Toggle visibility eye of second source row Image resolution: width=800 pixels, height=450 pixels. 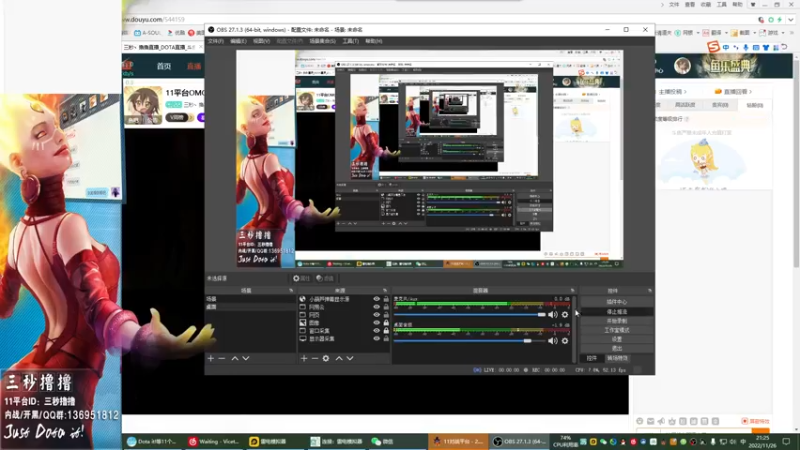[x=377, y=307]
